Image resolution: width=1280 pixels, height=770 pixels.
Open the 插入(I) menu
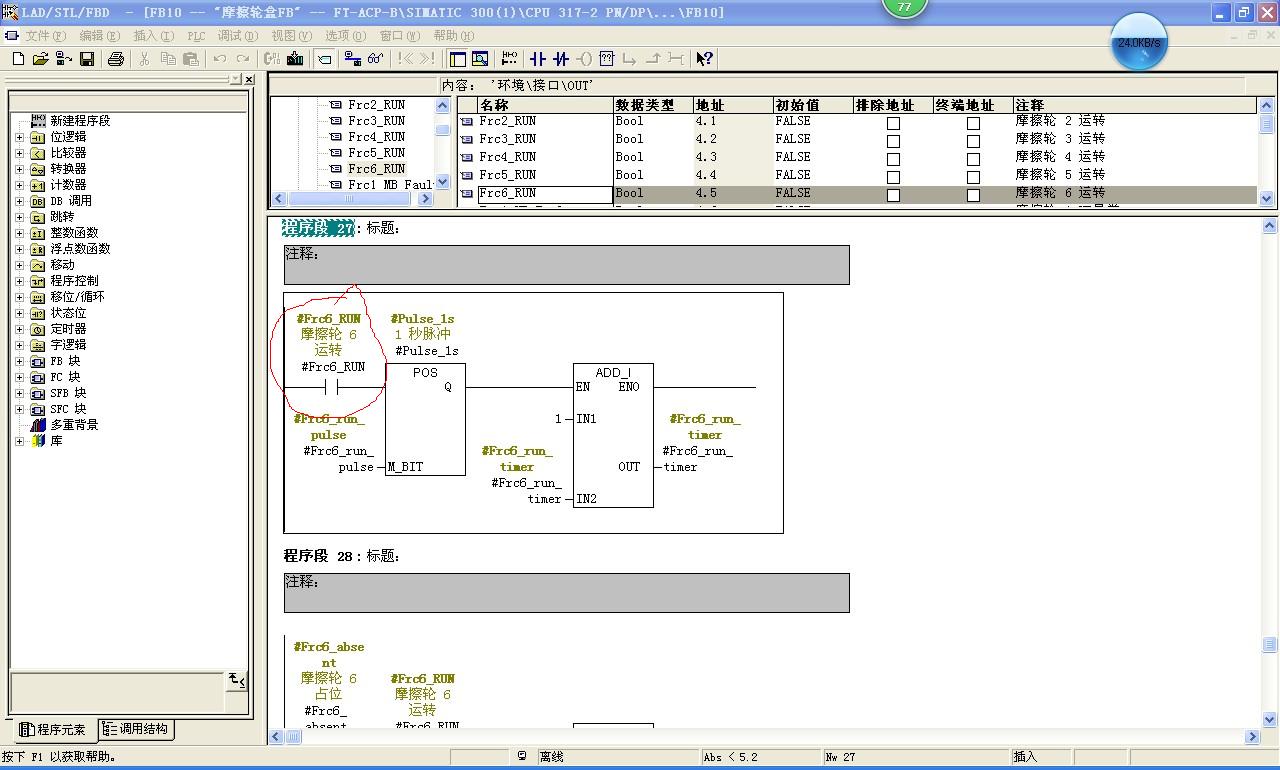coord(153,35)
